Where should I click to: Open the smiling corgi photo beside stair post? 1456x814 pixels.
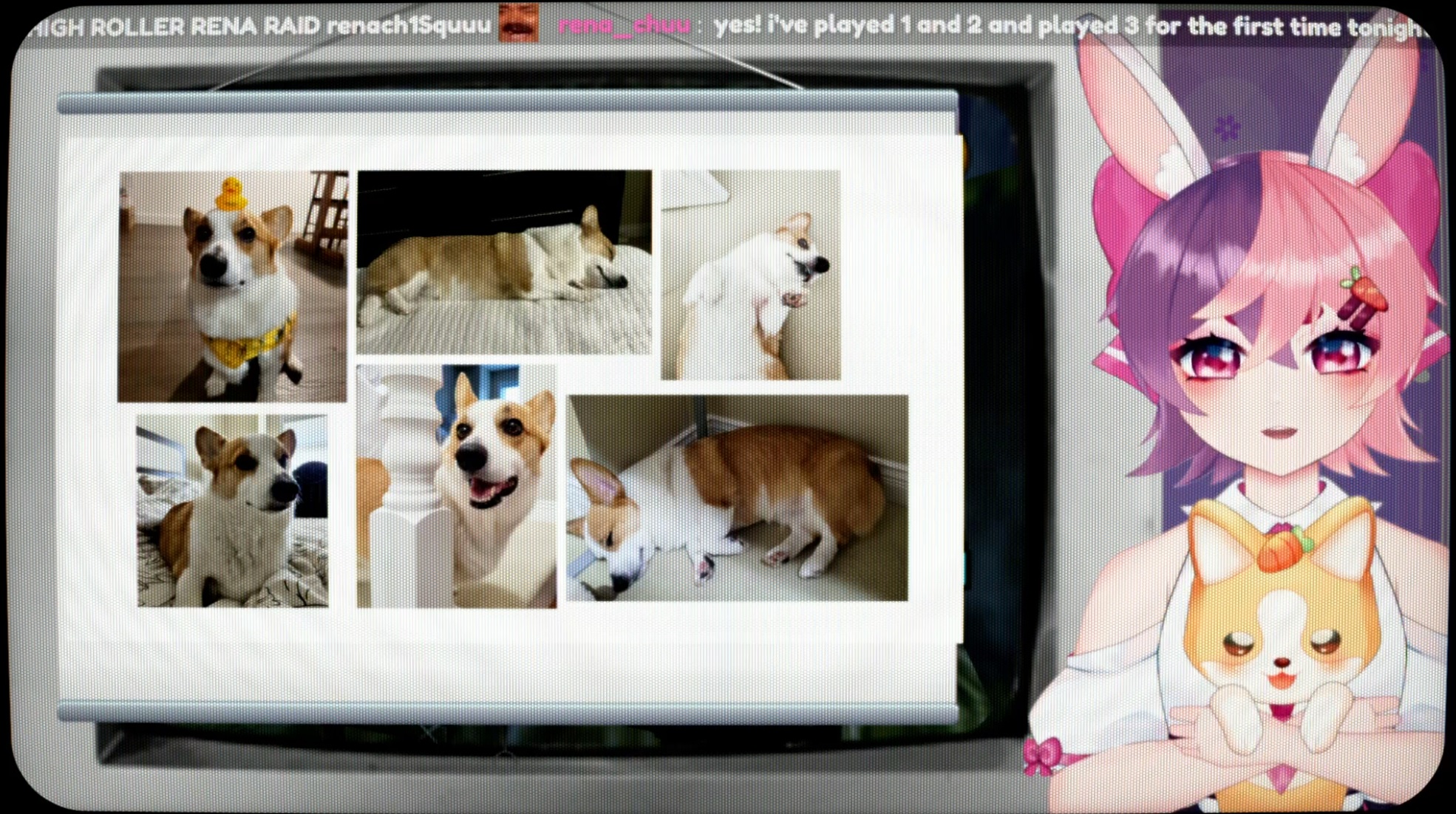point(456,486)
